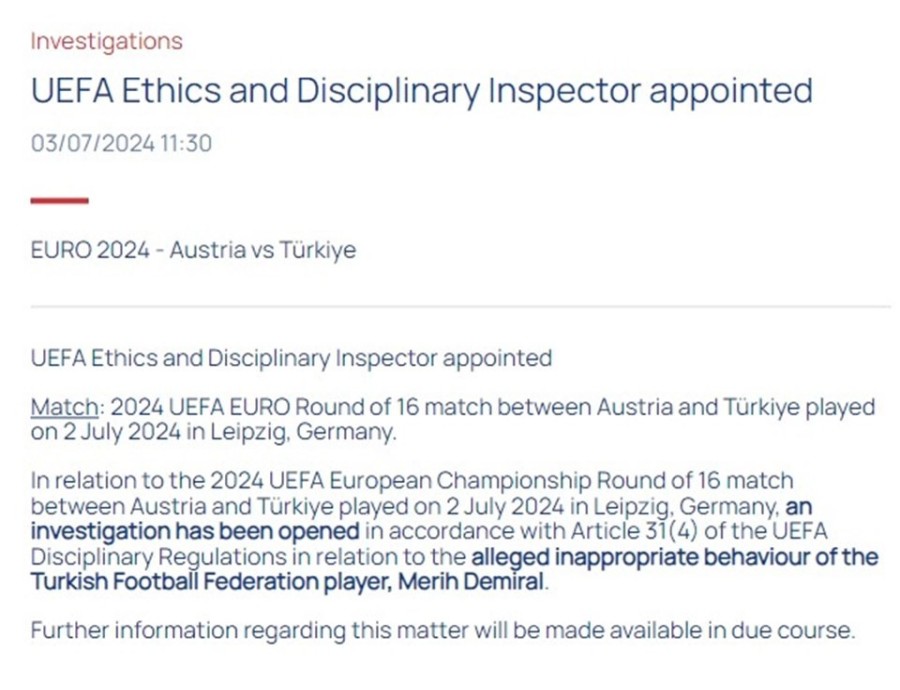
Task: Click the publication timestamp 03/07/2024 11:30
Action: 121,143
